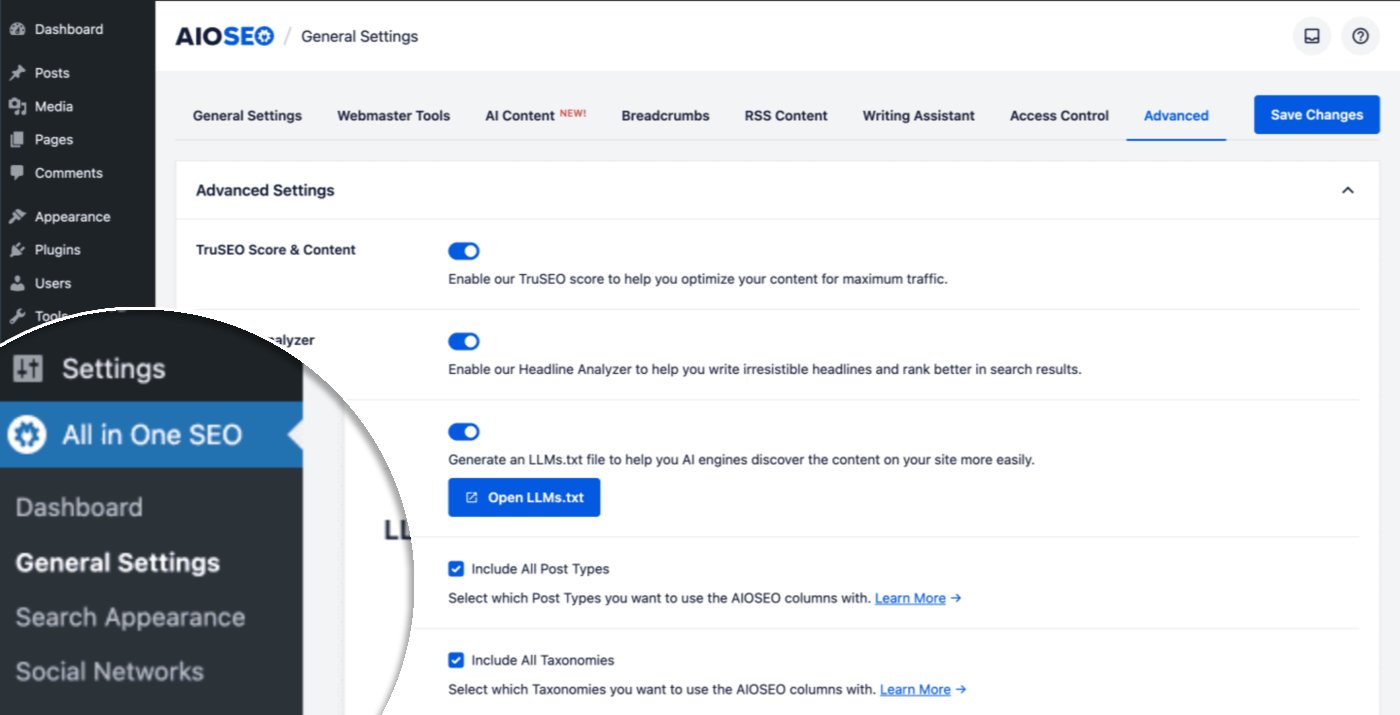Click the Advanced Settings heading
Screen dimensions: 1400x715
(x=265, y=190)
